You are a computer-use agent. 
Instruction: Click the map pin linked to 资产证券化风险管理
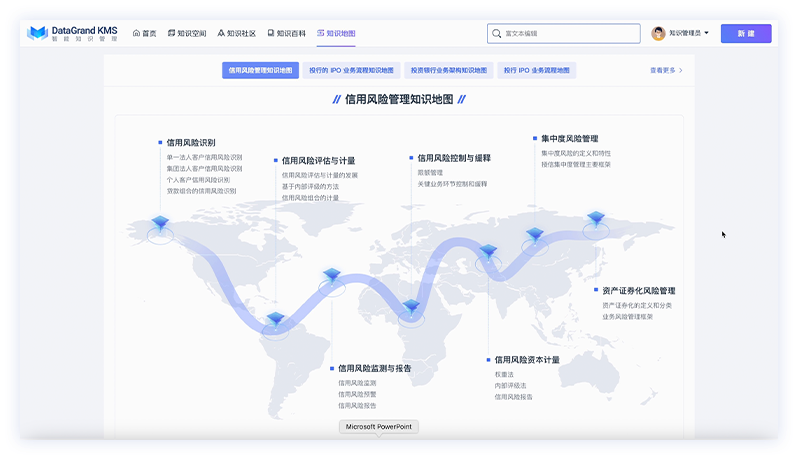tap(596, 219)
